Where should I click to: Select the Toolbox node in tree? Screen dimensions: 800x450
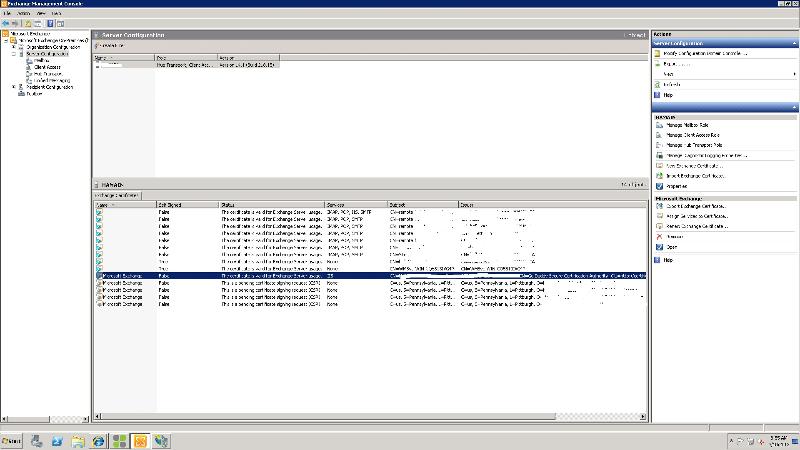pos(34,94)
